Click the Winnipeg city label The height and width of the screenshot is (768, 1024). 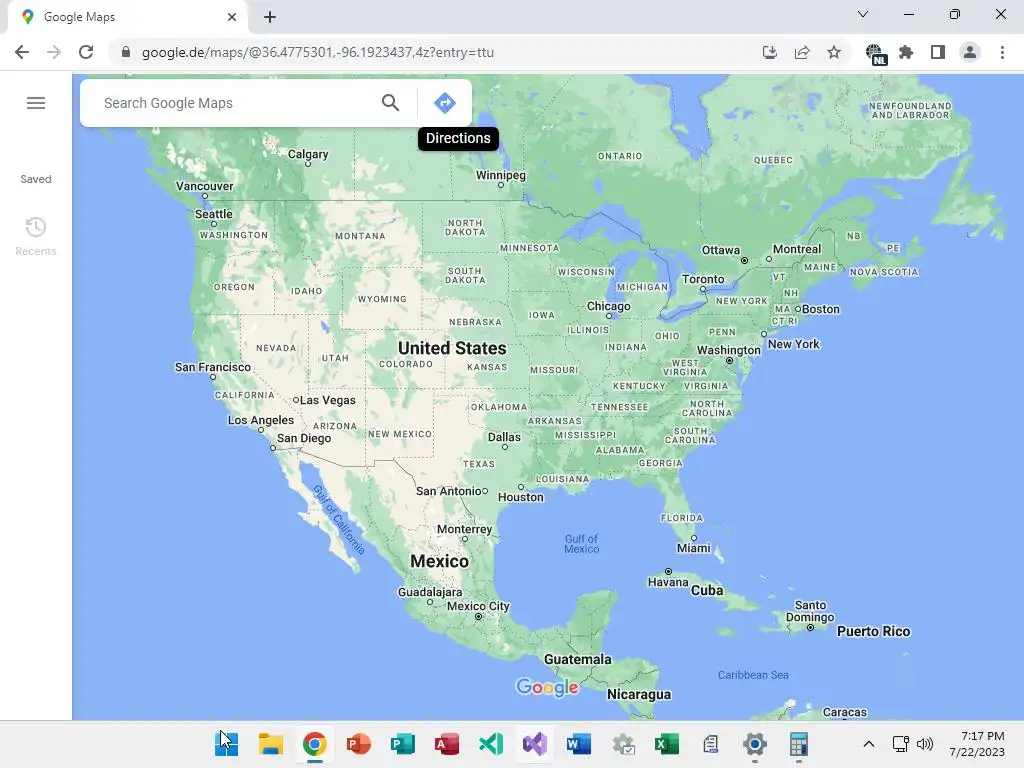point(501,175)
